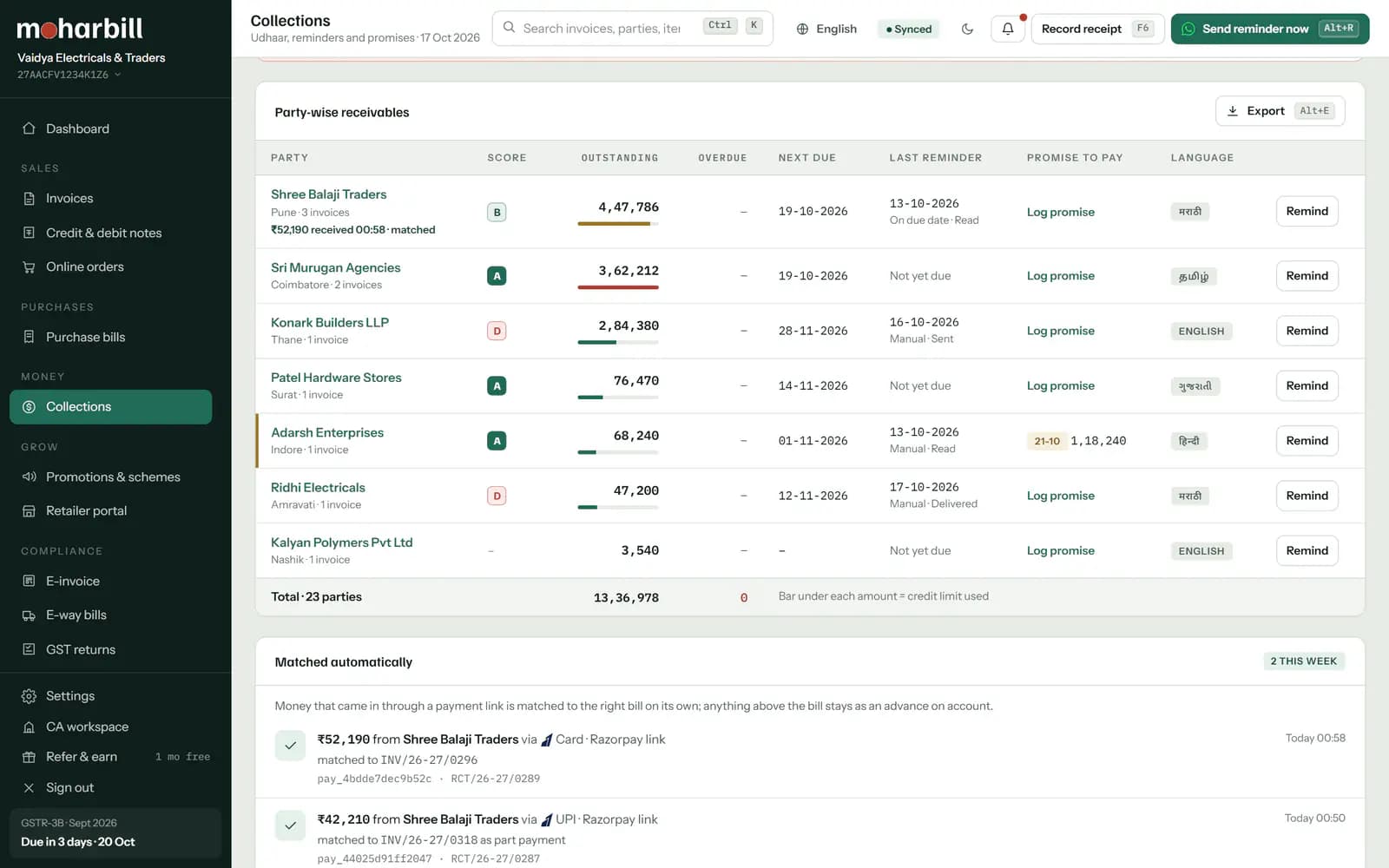Screen dimensions: 1389x868
Task: Click the globe language icon
Action: (x=802, y=29)
